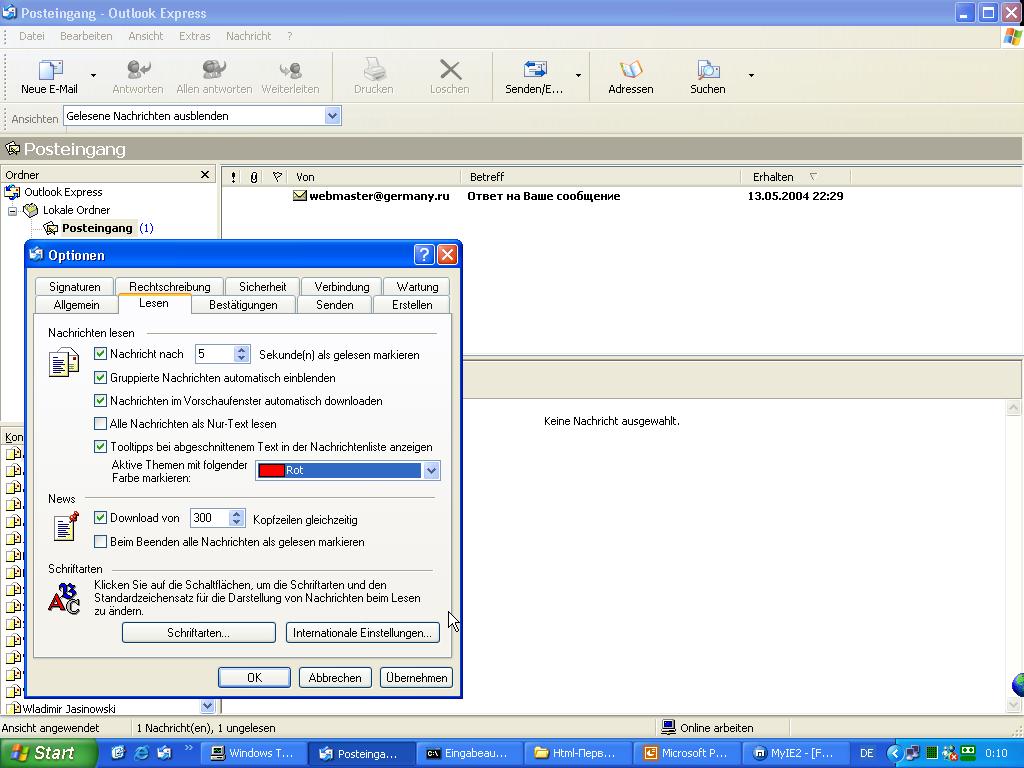
Task: Click the Suchen search icon
Action: click(x=708, y=70)
